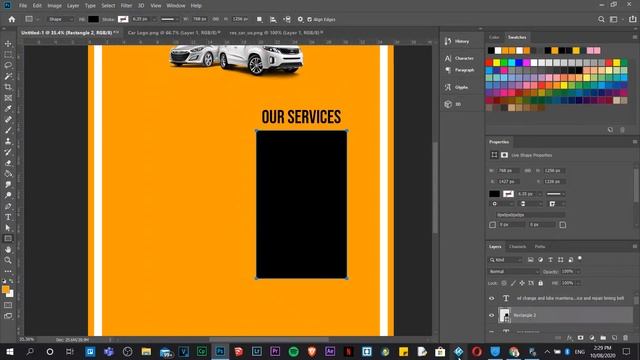Select the Move tool
The image size is (640, 360).
(8, 44)
